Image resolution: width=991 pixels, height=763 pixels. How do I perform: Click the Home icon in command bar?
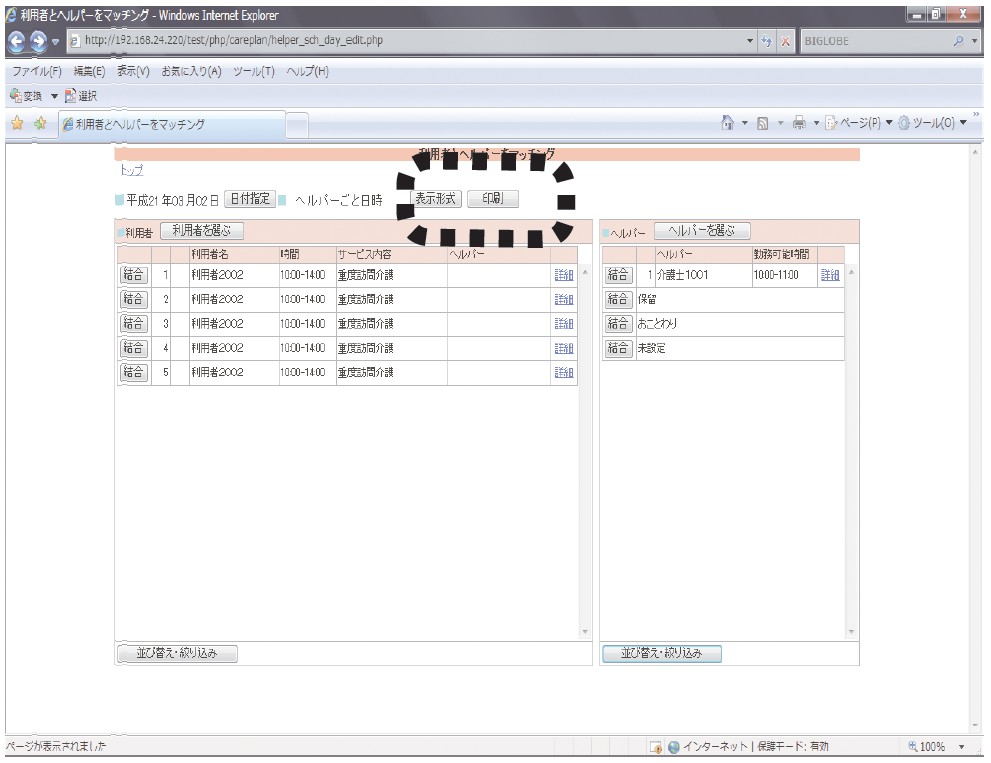(x=727, y=123)
